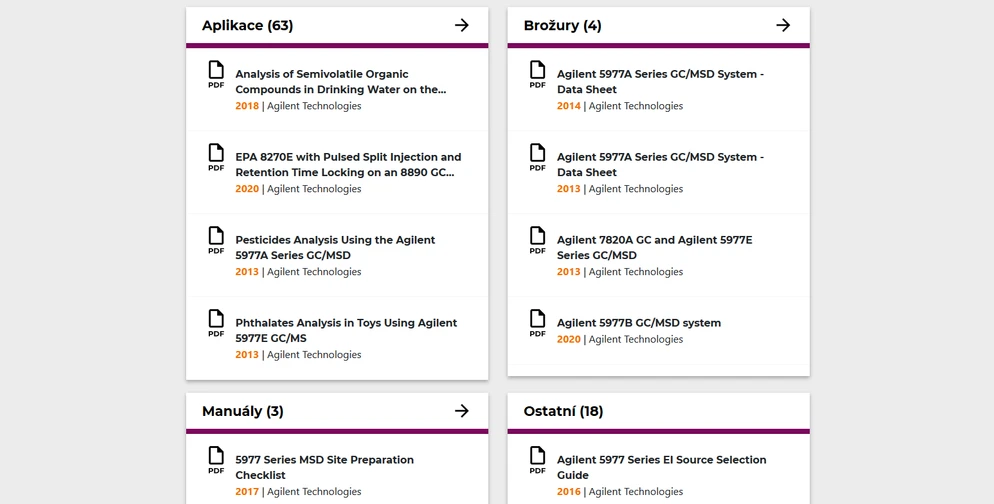The image size is (994, 504).
Task: Click the Aplikace (63) heading
Action: click(247, 25)
